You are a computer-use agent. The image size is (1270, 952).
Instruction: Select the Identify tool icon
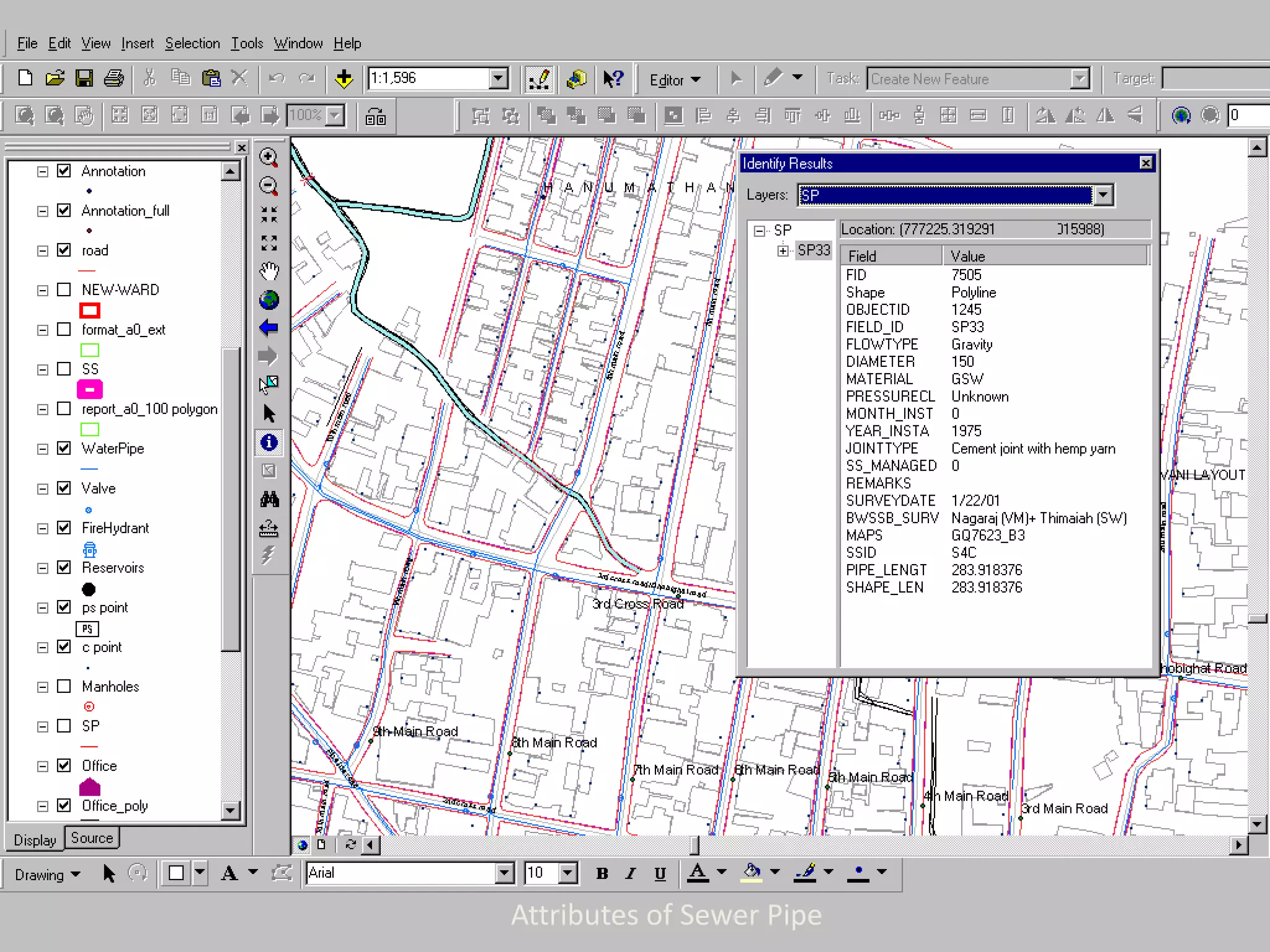click(x=269, y=443)
